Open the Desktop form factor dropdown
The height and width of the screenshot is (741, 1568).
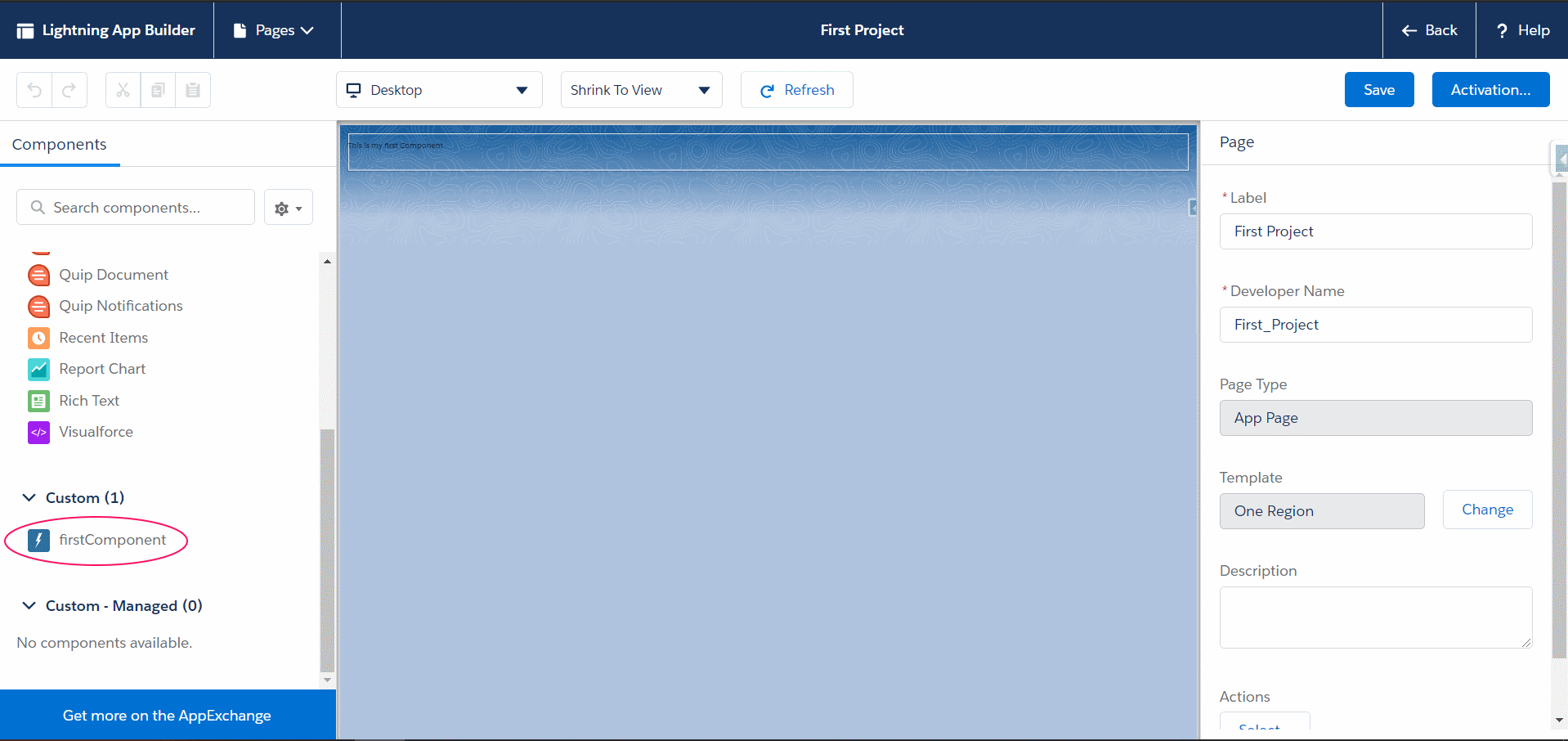[x=439, y=90]
